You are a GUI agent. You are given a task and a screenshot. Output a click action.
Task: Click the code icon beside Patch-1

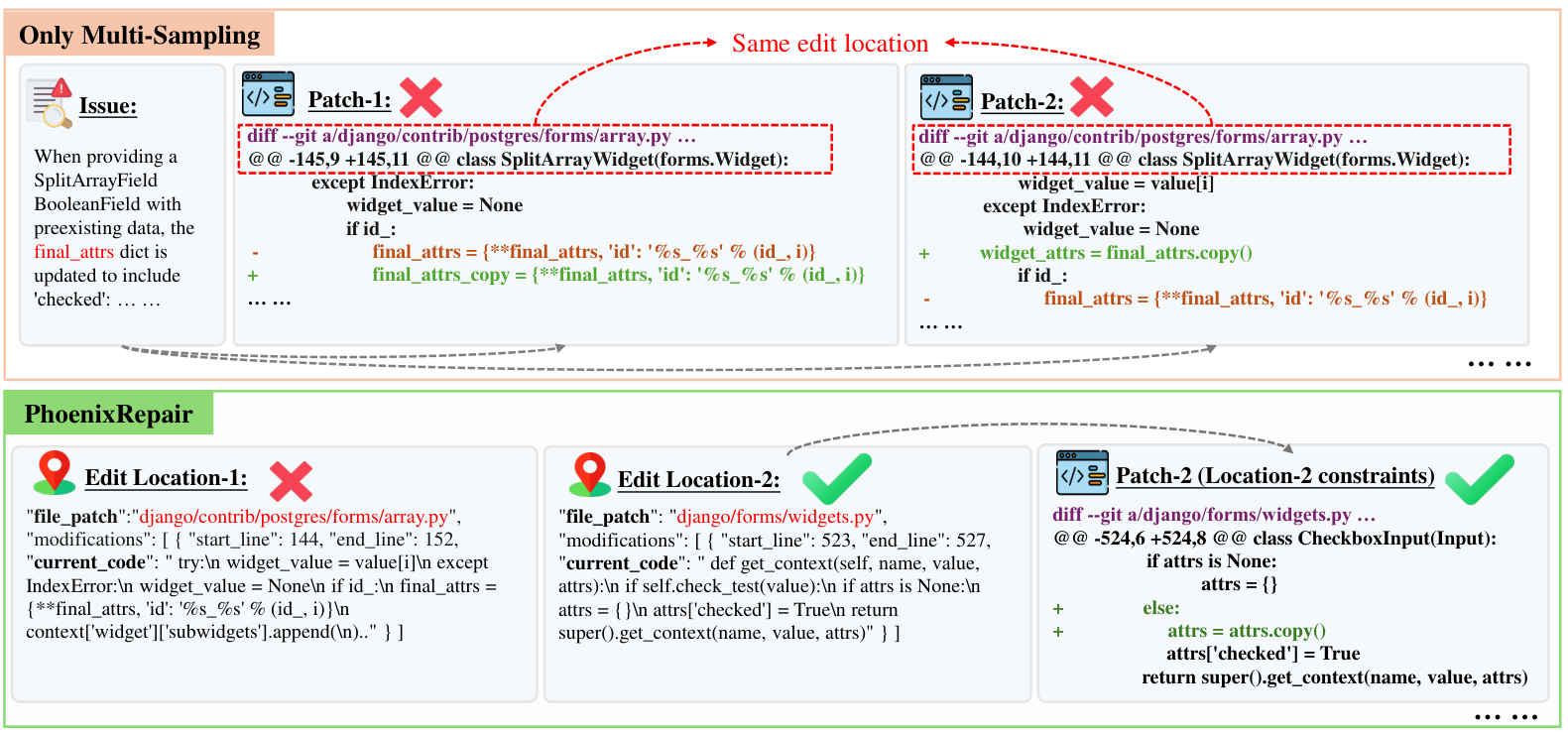point(269,95)
